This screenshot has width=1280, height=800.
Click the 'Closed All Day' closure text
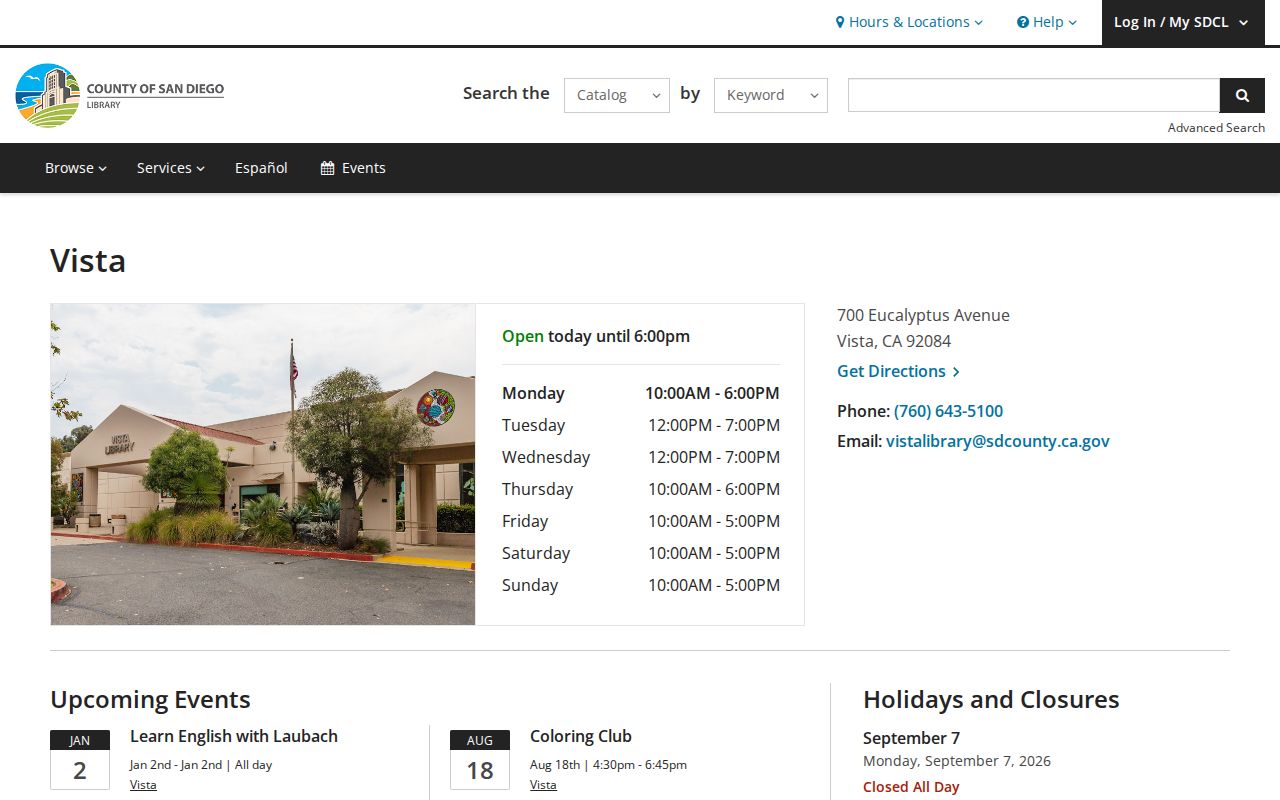[x=911, y=787]
